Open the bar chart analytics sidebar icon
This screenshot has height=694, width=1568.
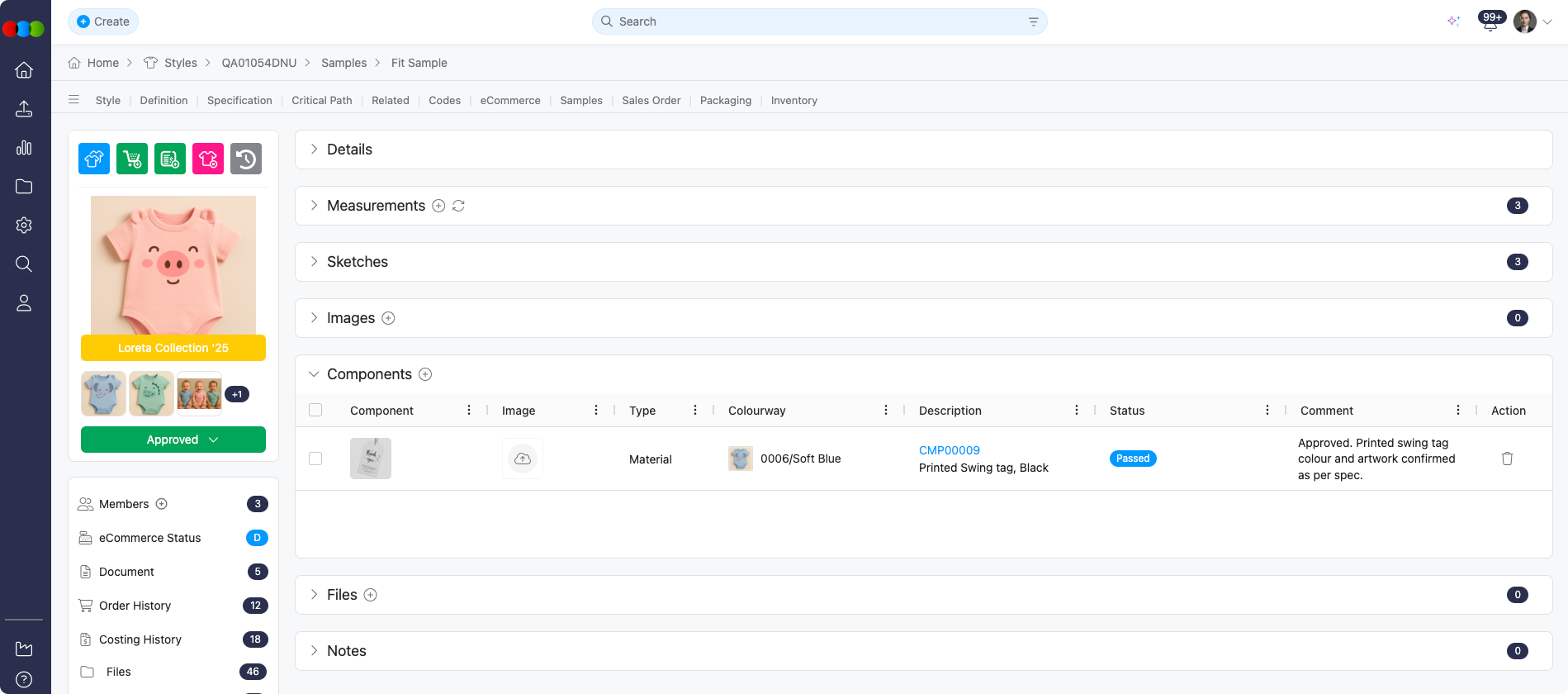pos(24,148)
